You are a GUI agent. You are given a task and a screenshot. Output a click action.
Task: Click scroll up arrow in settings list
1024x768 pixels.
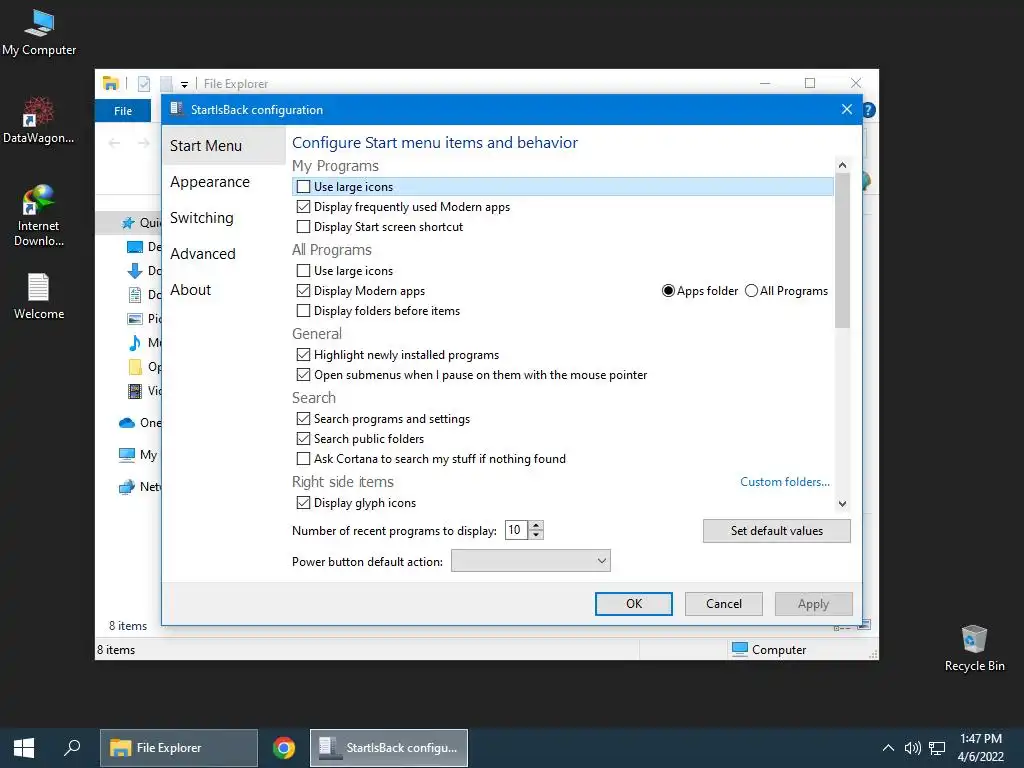click(x=842, y=165)
